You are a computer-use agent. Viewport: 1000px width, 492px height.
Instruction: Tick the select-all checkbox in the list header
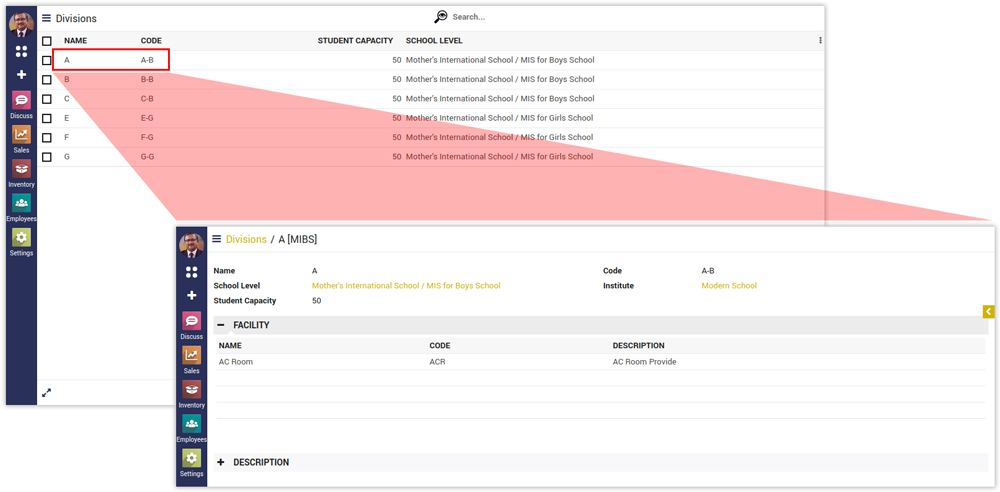click(x=47, y=41)
